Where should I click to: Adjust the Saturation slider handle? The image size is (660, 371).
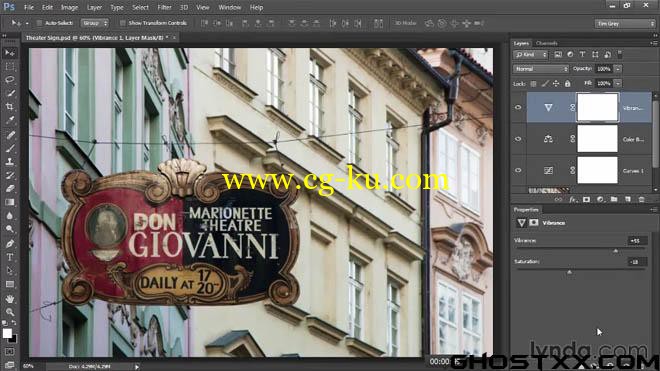click(x=569, y=272)
